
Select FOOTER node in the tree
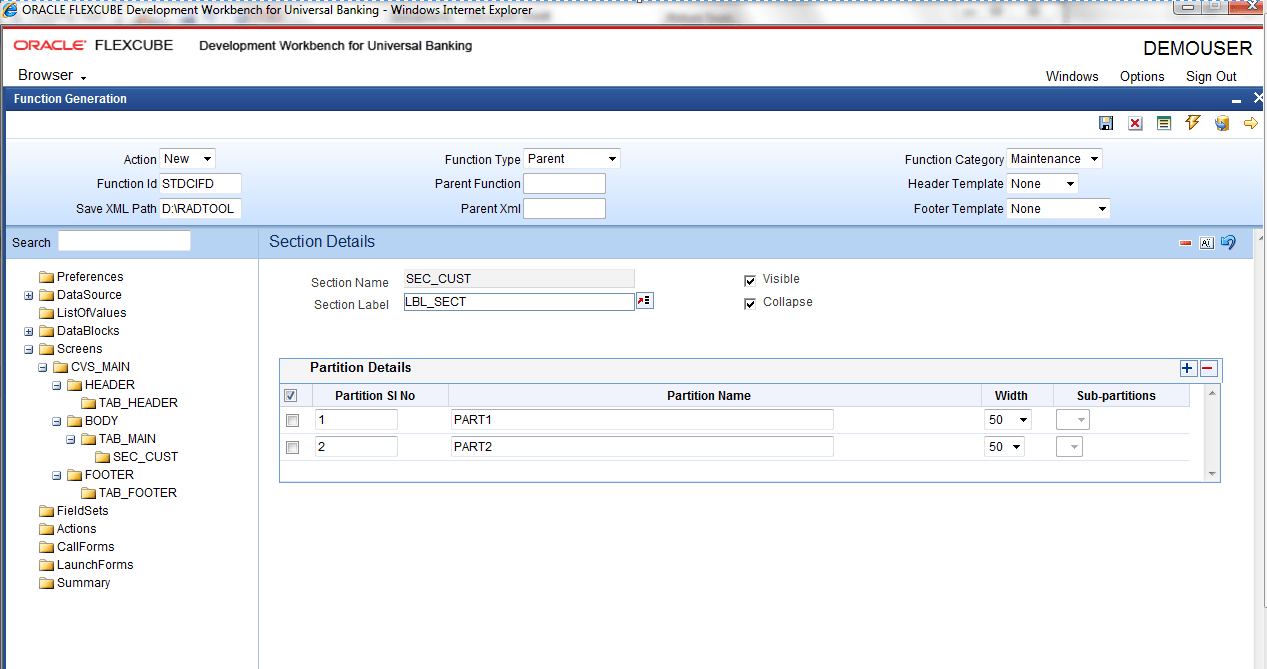click(109, 475)
